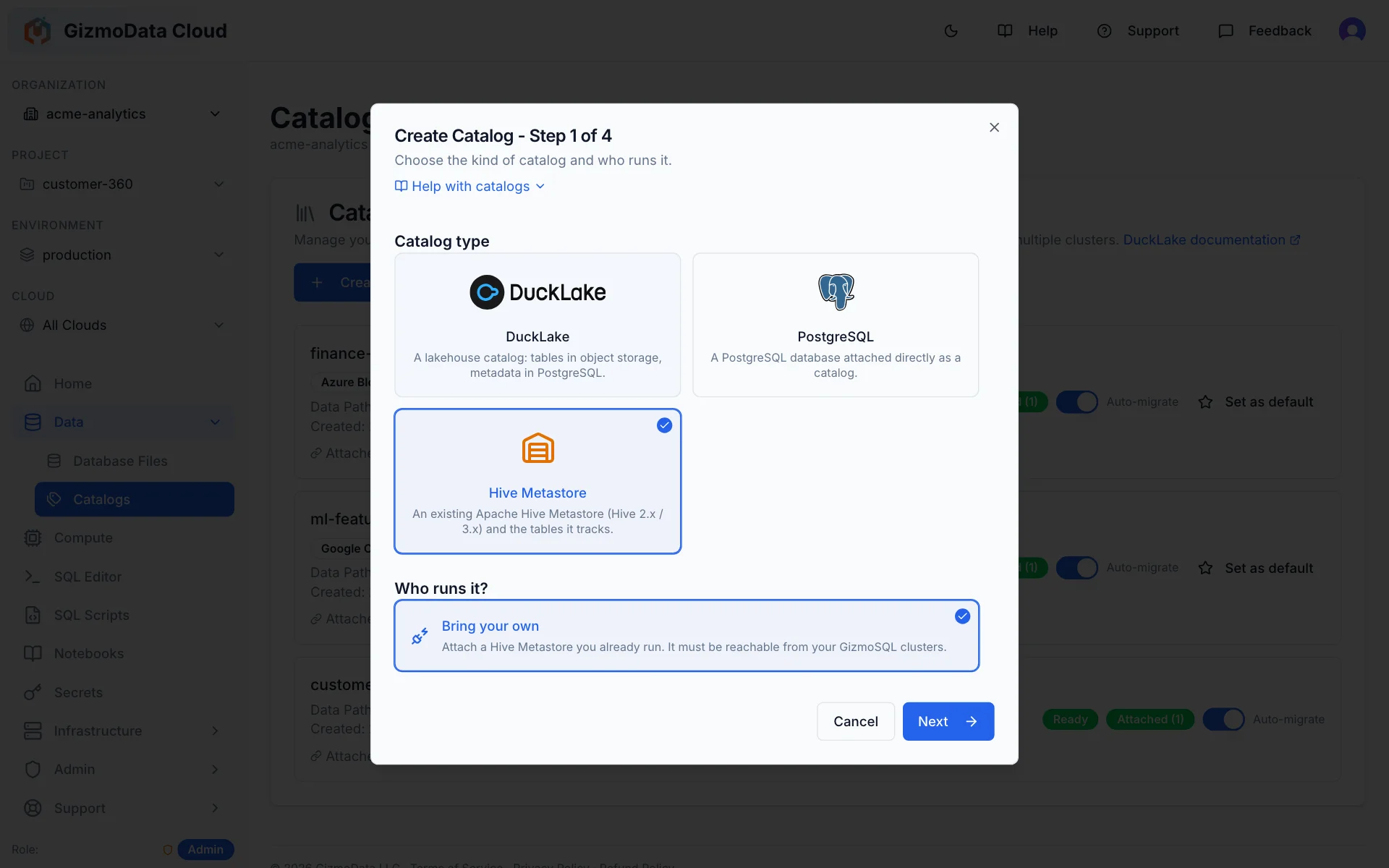Click Cancel in dialog
Screen dimensions: 1389x868
[x=856, y=721]
